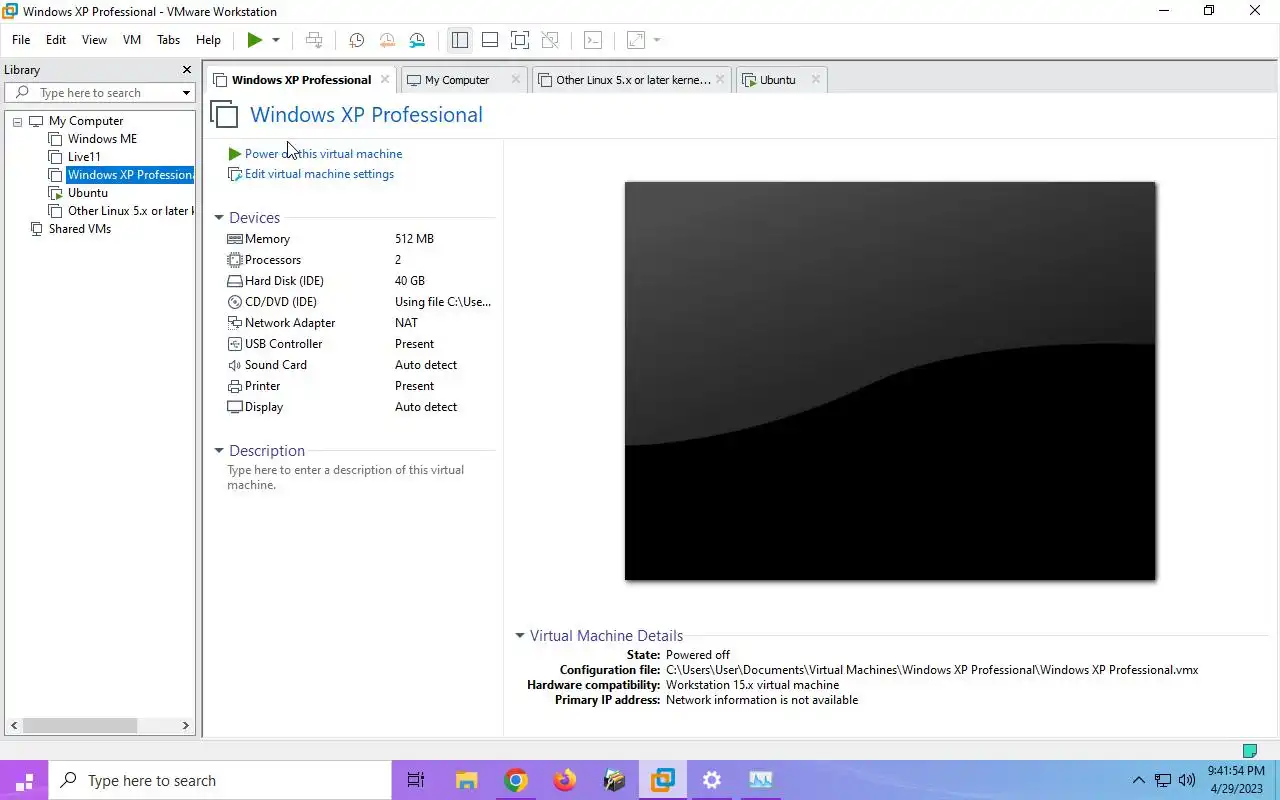Toggle the thumbnail bar view icon
Image resolution: width=1280 pixels, height=800 pixels.
click(490, 40)
